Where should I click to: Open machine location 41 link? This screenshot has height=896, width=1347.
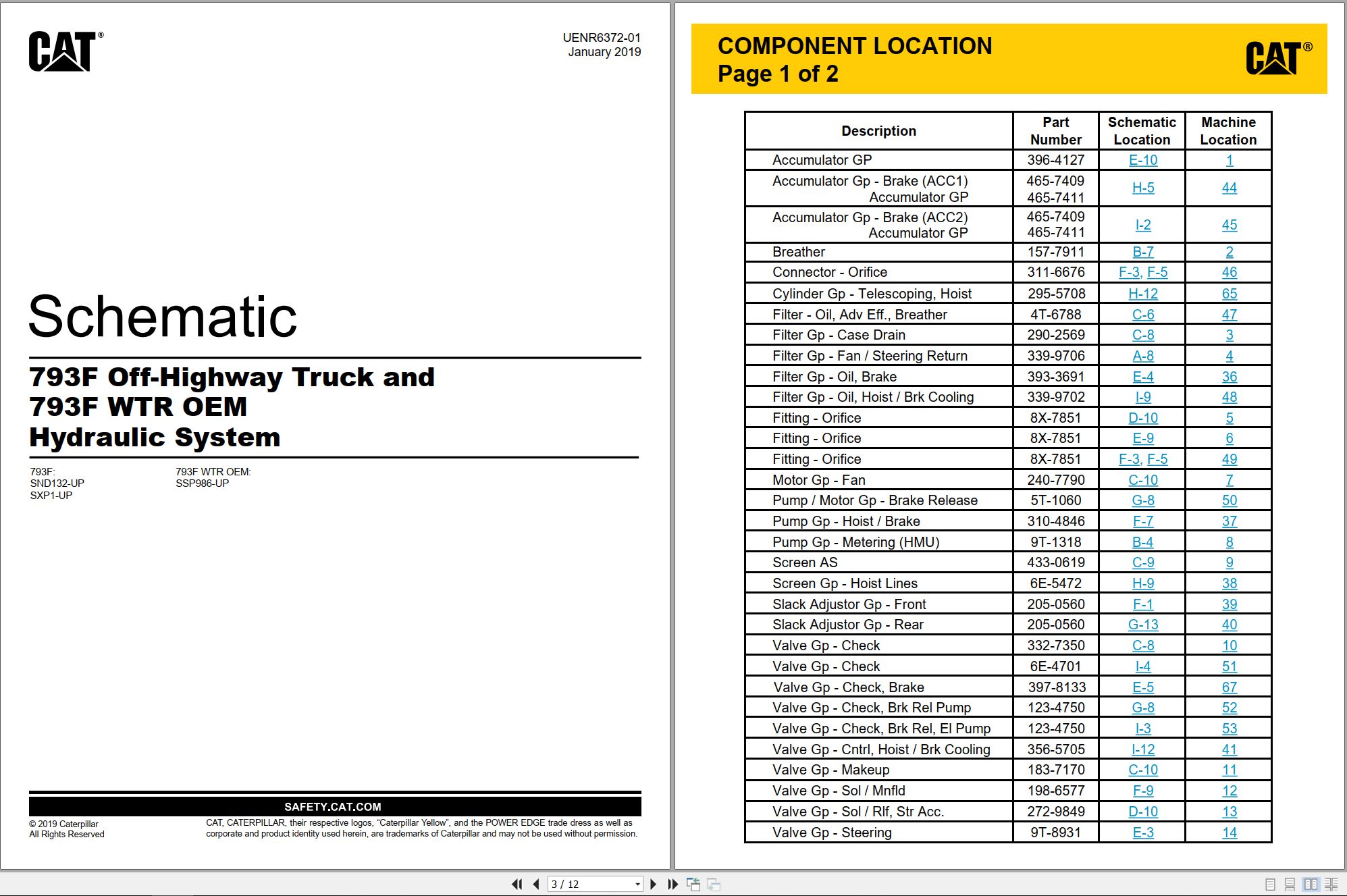pos(1230,749)
